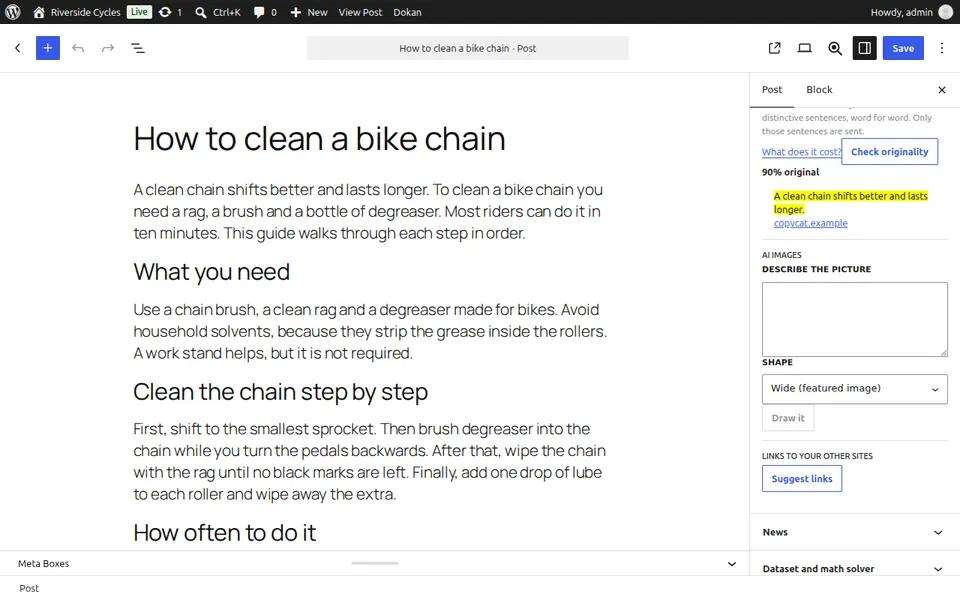Toggle the zoom out view
This screenshot has height=600, width=960.
[x=834, y=48]
